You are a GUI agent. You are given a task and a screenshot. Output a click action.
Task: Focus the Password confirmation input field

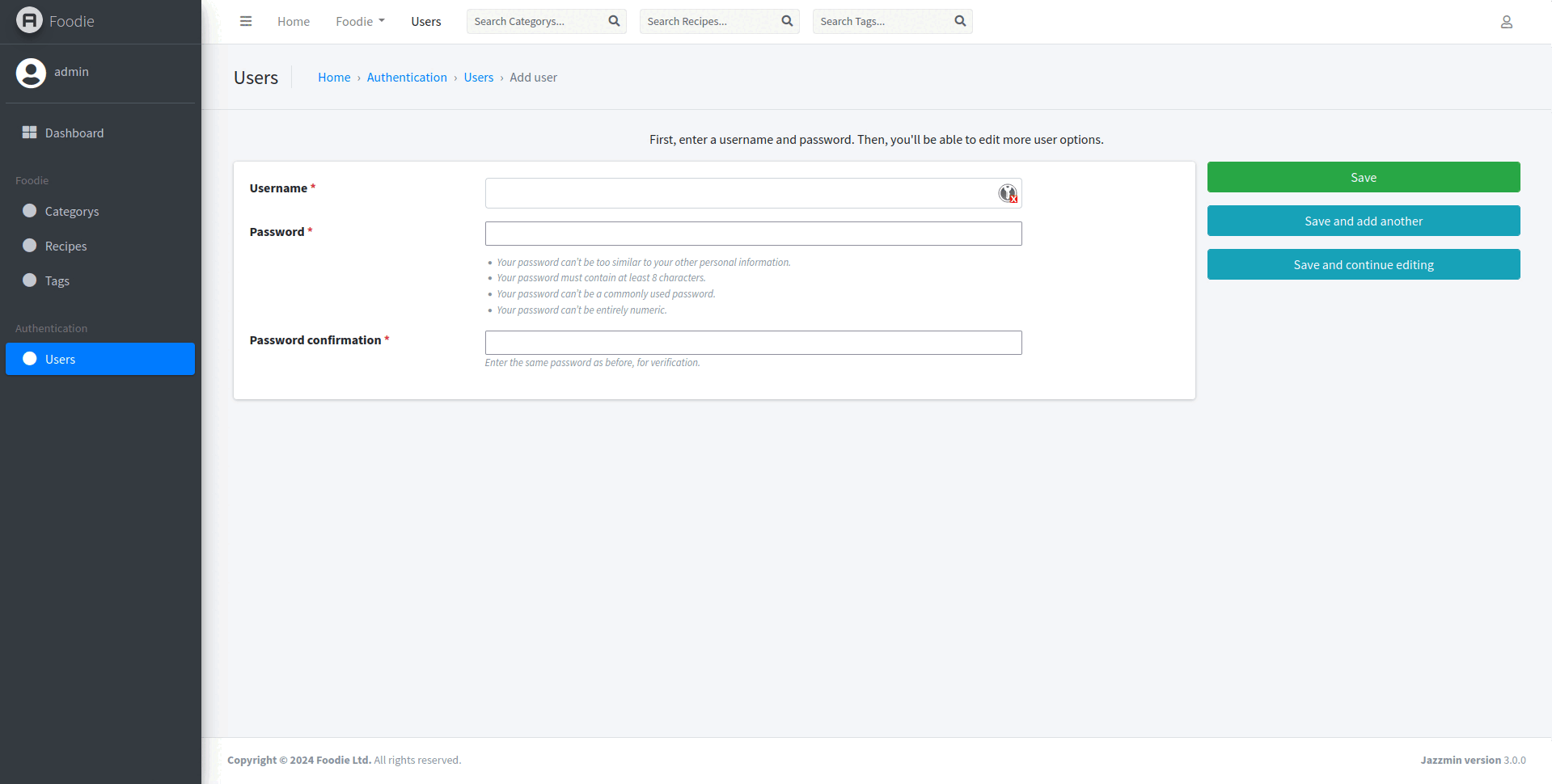(754, 343)
